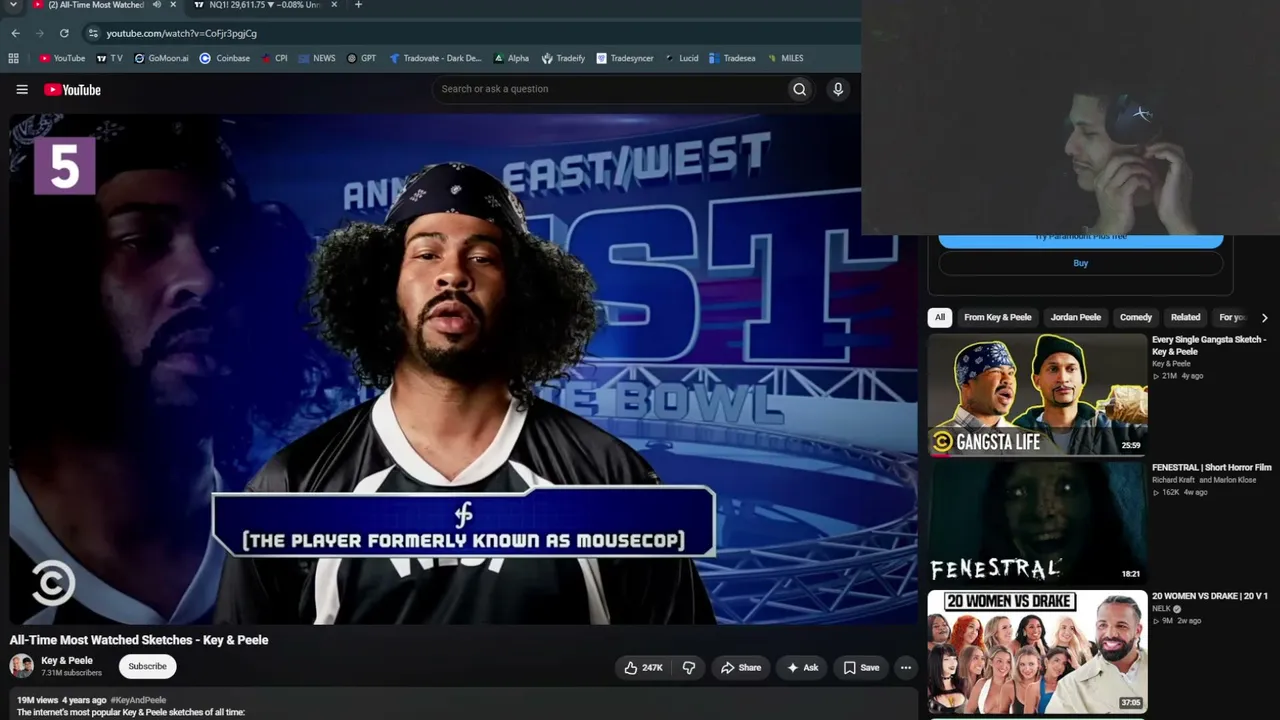This screenshot has width=1280, height=720.
Task: Go back in browser history
Action: coord(15,33)
